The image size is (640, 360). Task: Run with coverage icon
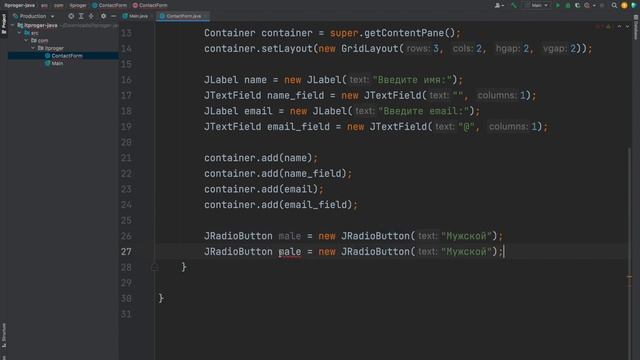point(577,5)
